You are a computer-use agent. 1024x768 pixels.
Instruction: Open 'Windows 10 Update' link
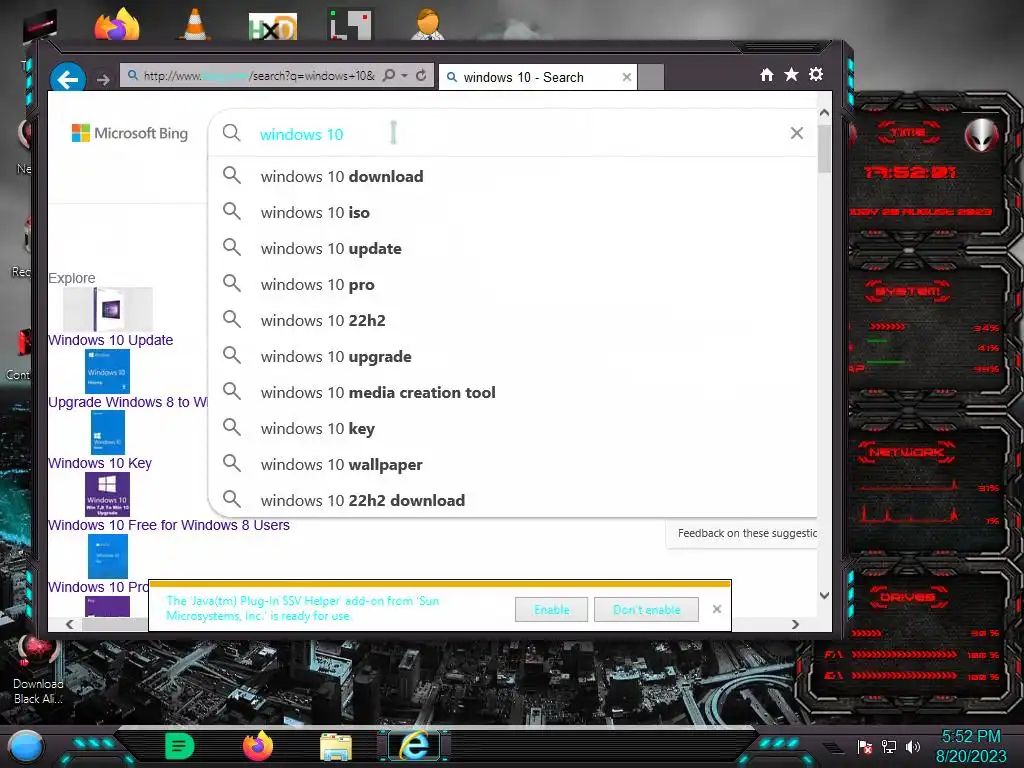110,340
